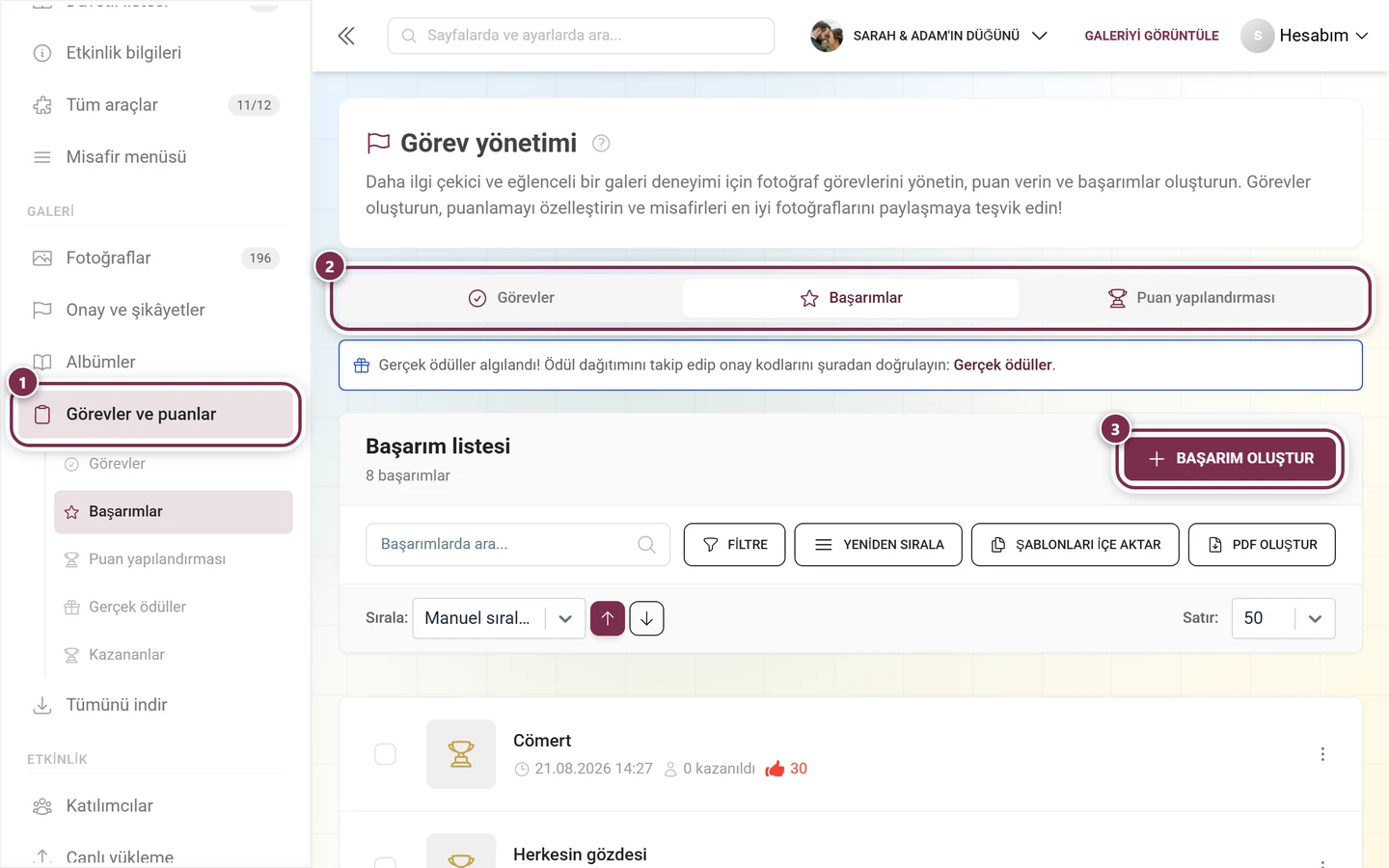Viewport: 1389px width, 868px height.
Task: Open three-dot menu for Cömert achievement
Action: pyautogui.click(x=1322, y=754)
